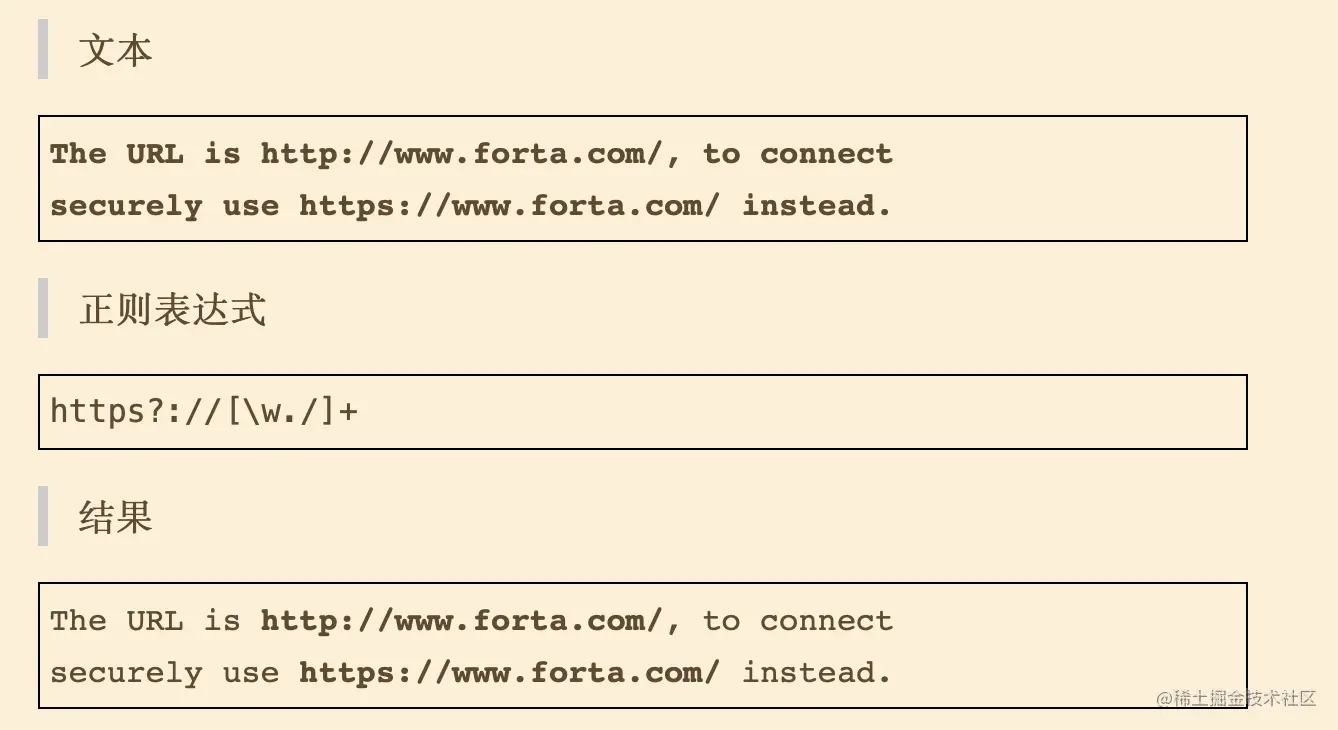Click the https://www.forta.com/ URL in the 文本 box

(509, 206)
